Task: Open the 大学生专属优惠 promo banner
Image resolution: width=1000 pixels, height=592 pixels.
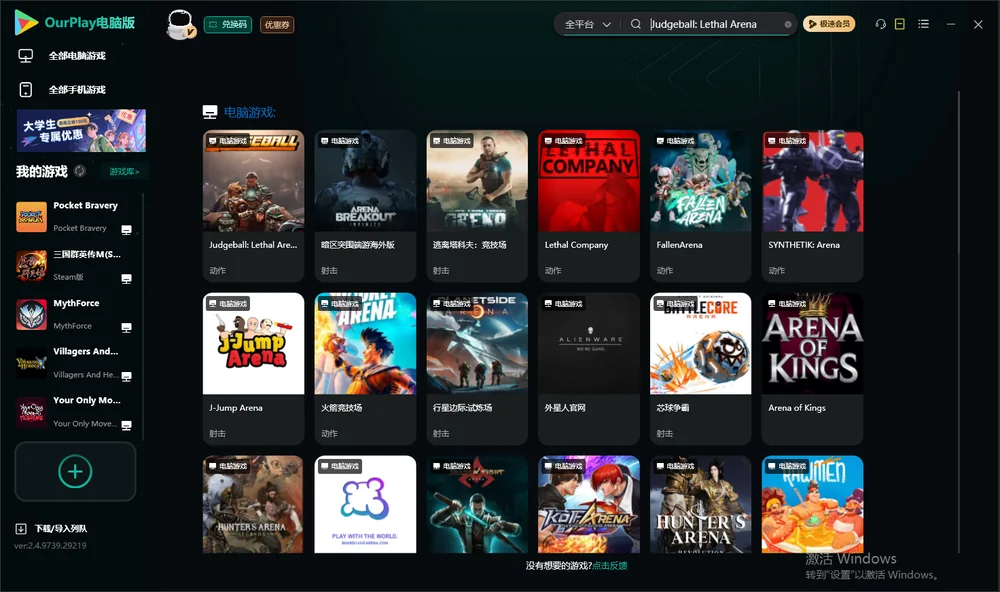Action: pyautogui.click(x=82, y=131)
